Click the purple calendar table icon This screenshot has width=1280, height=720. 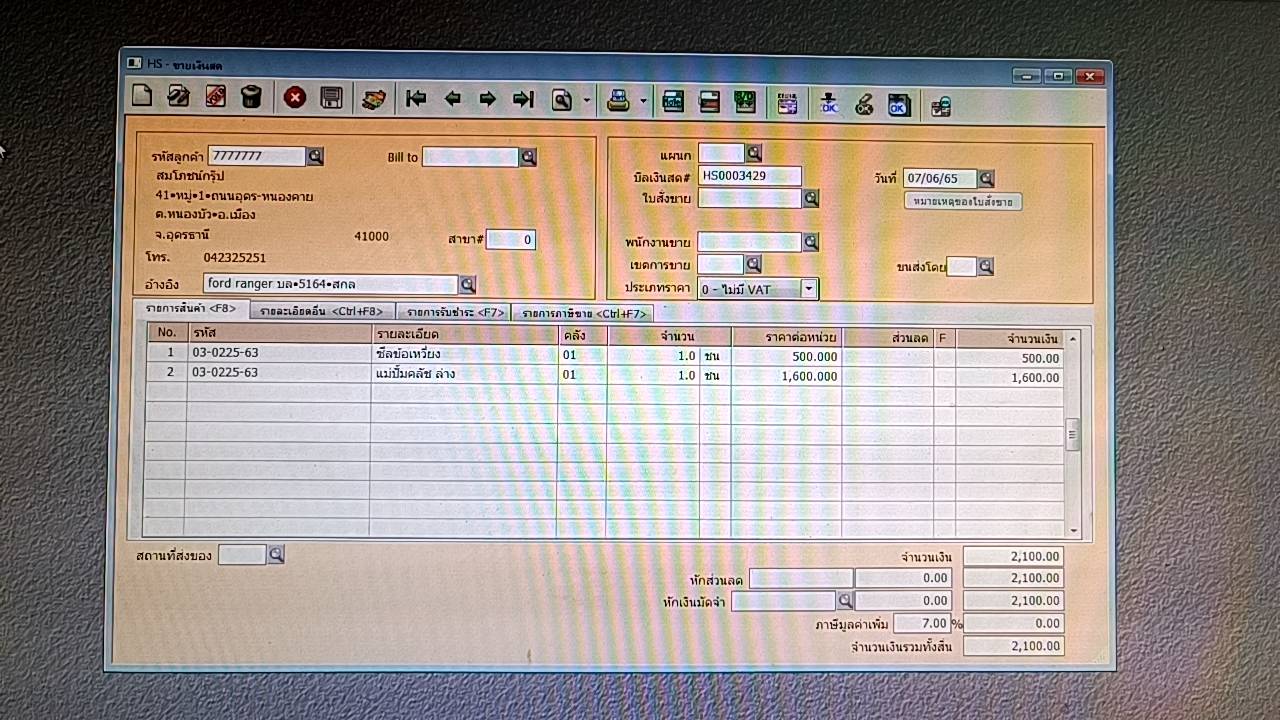coord(787,101)
